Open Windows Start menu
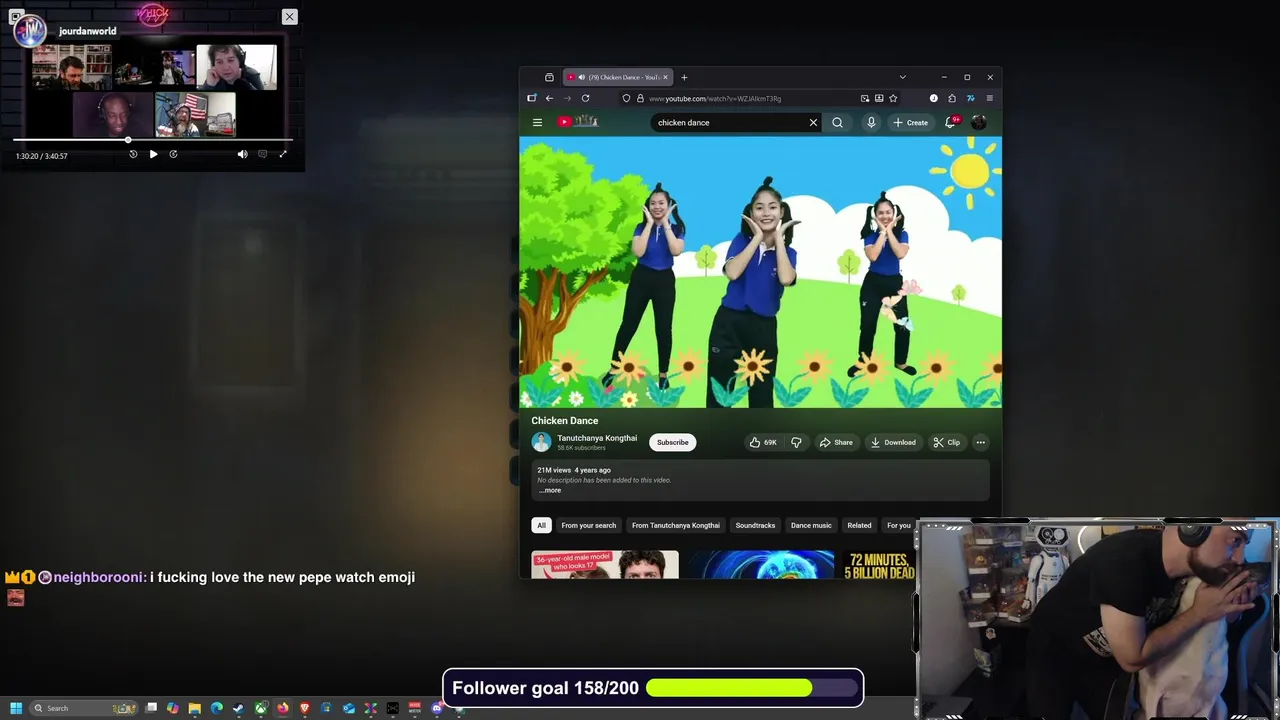Screen dimensions: 1280x720 (16, 708)
